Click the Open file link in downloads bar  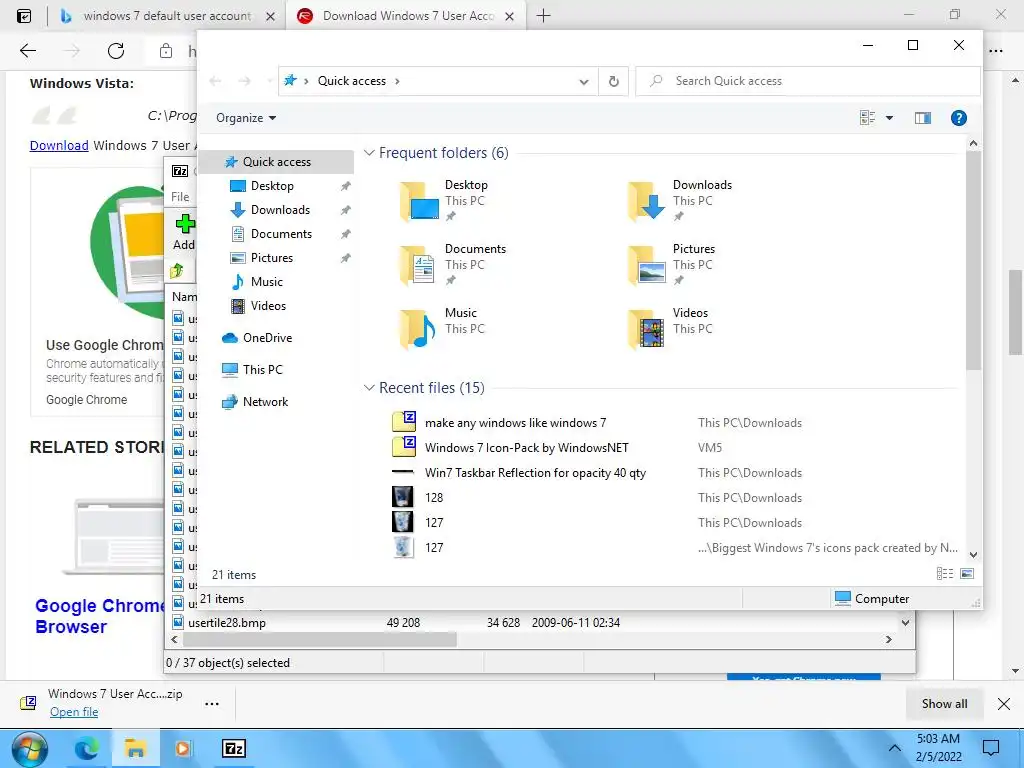74,712
